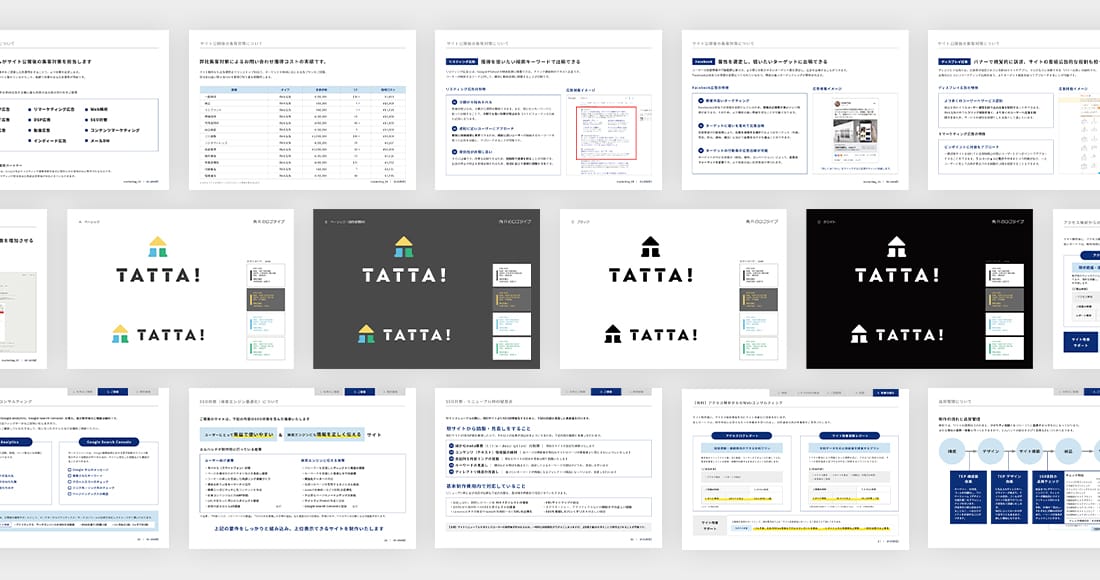Image resolution: width=1100 pixels, height=580 pixels.
Task: Click the horizontal TATTA! wordmark on the colored-logo white slide
Action: [x=170, y=335]
